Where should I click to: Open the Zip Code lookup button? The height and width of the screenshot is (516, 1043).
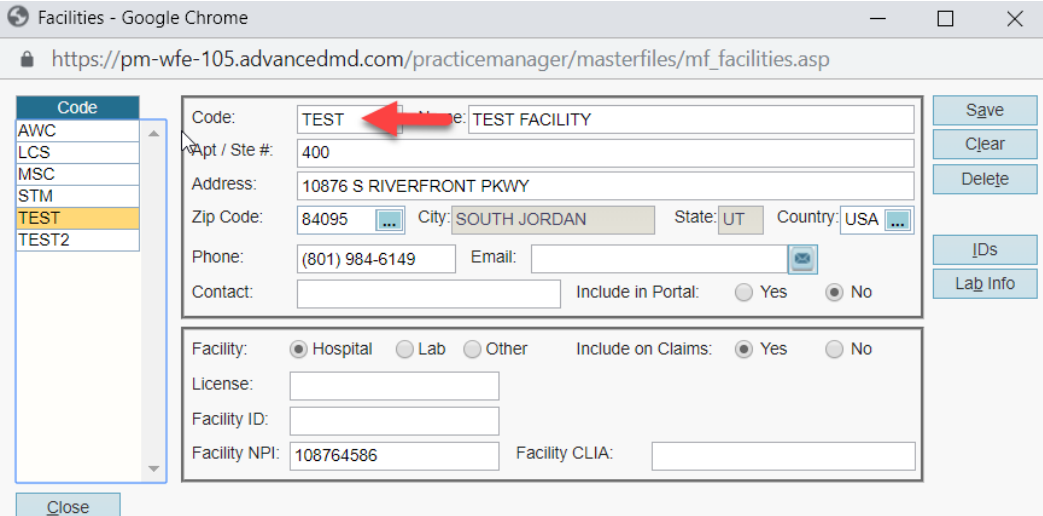click(x=388, y=220)
